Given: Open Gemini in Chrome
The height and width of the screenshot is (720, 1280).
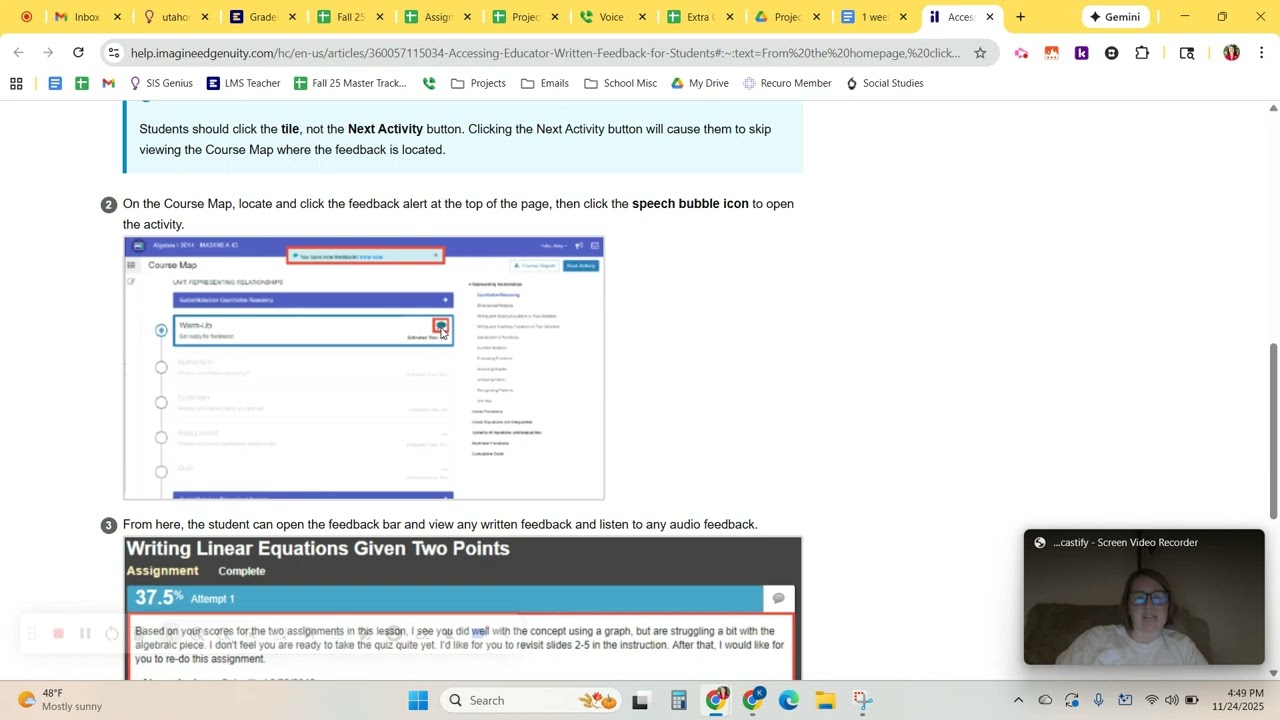Looking at the screenshot, I should coord(1114,17).
